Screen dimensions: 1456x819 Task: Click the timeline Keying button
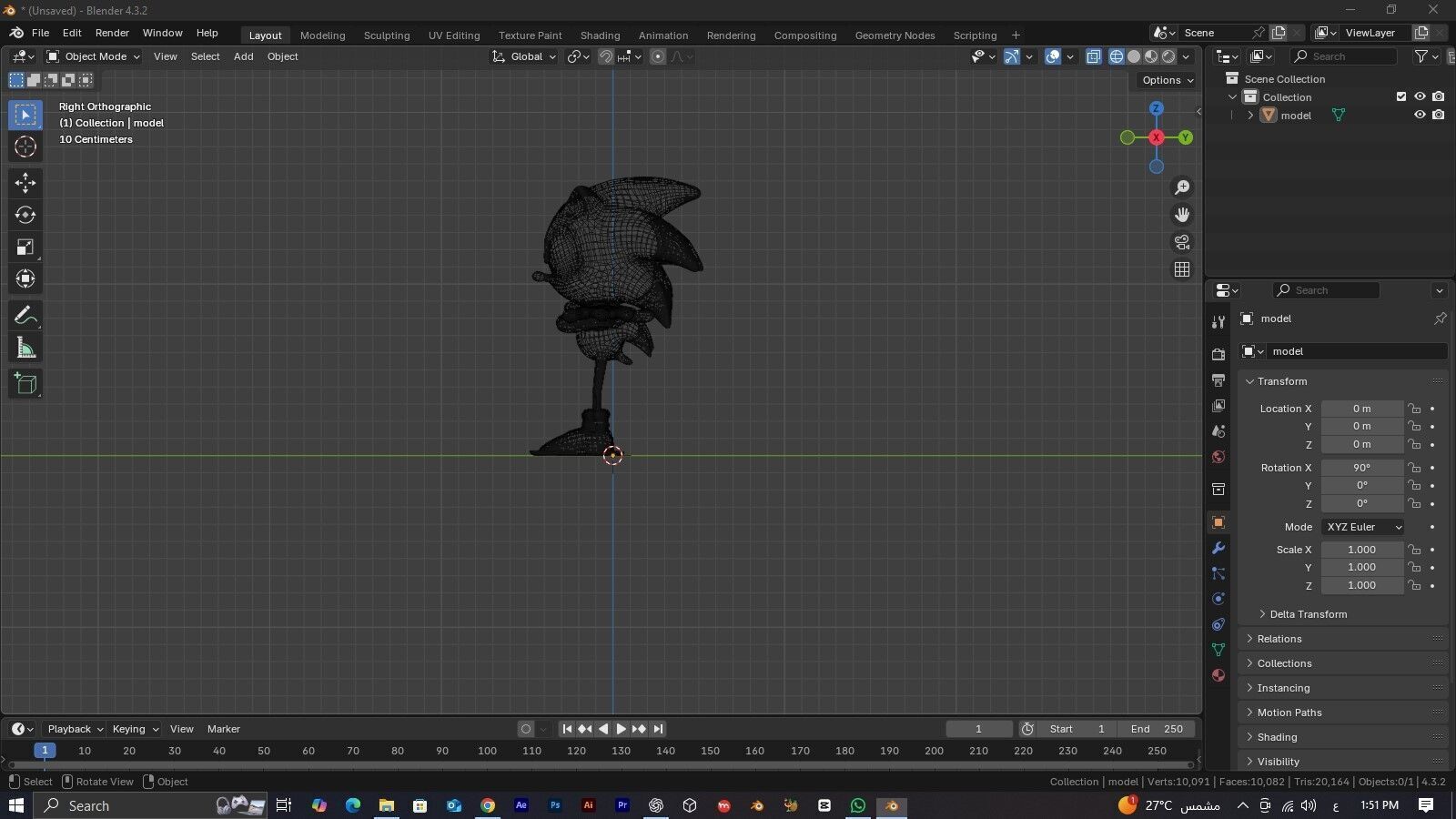(135, 729)
